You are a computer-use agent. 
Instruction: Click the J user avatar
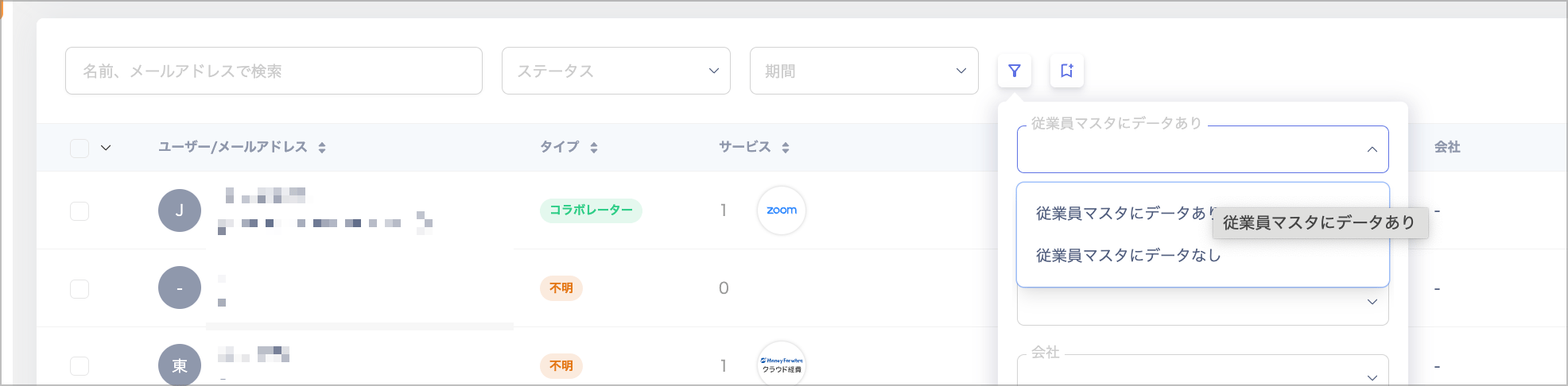tap(180, 210)
